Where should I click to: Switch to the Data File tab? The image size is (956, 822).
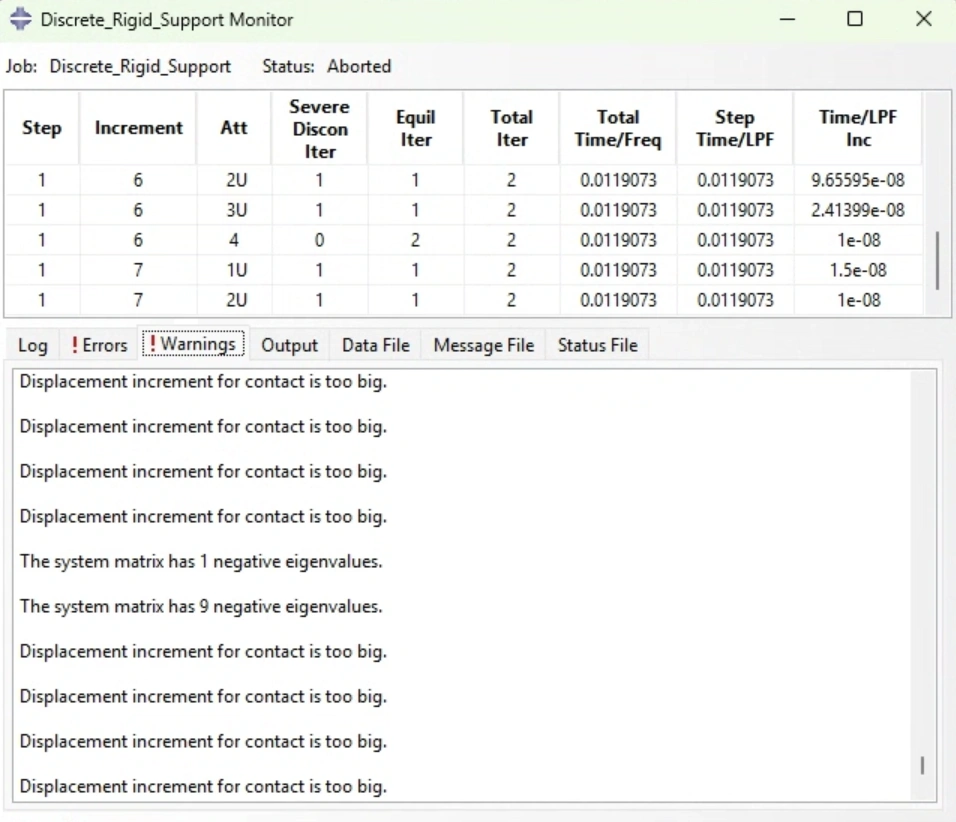375,345
